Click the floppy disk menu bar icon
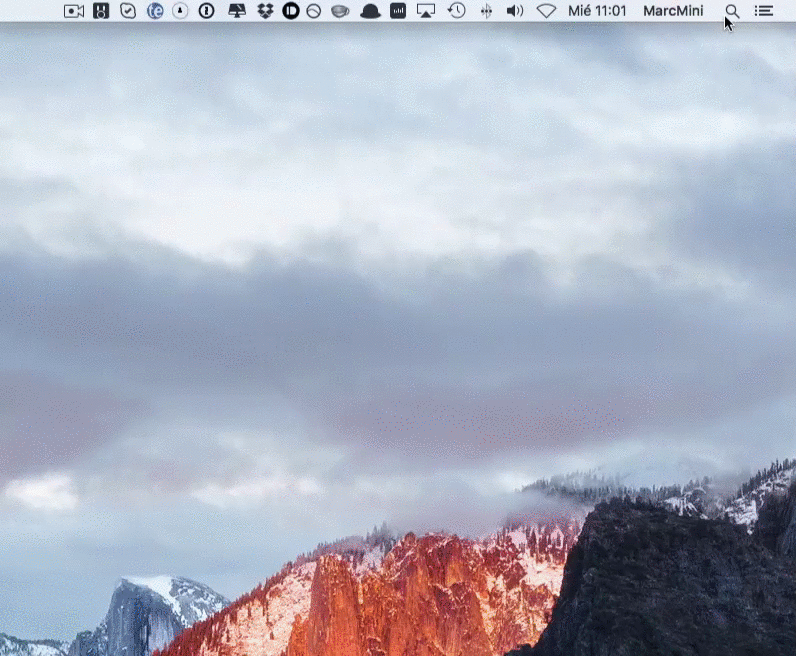Image resolution: width=796 pixels, height=656 pixels. point(101,11)
